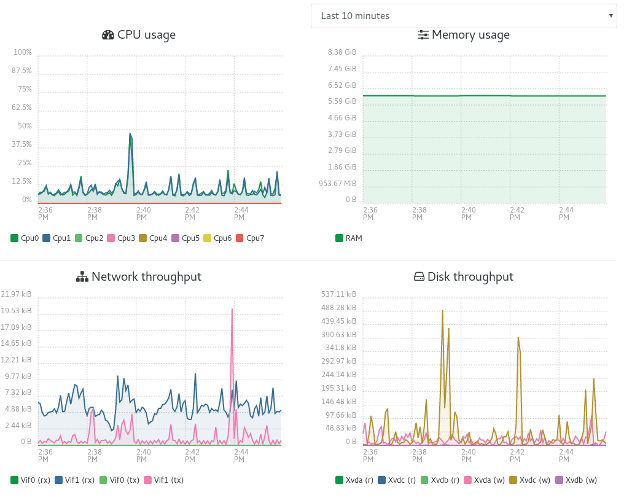Click the Memory usage chart title
Screen dimensions: 624x500
pyautogui.click(x=470, y=35)
